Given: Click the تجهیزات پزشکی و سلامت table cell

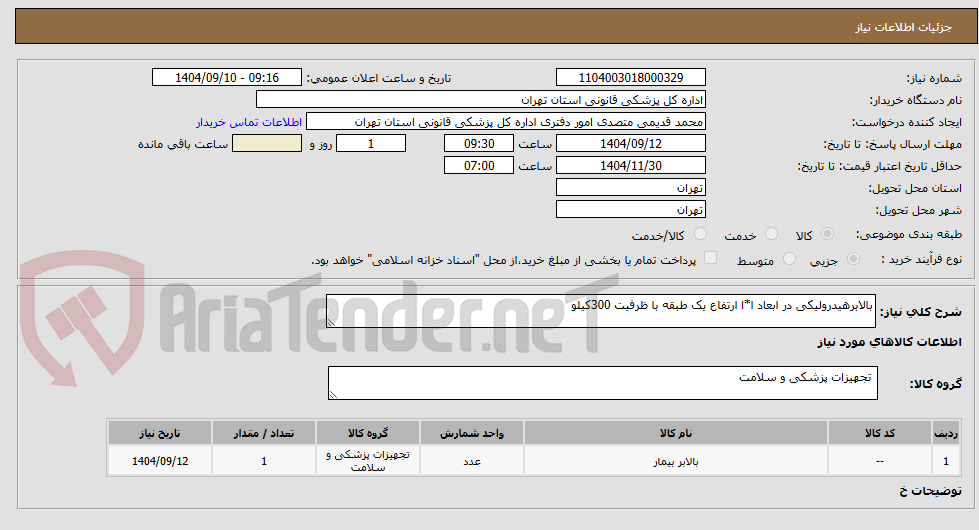Looking at the screenshot, I should point(368,461).
